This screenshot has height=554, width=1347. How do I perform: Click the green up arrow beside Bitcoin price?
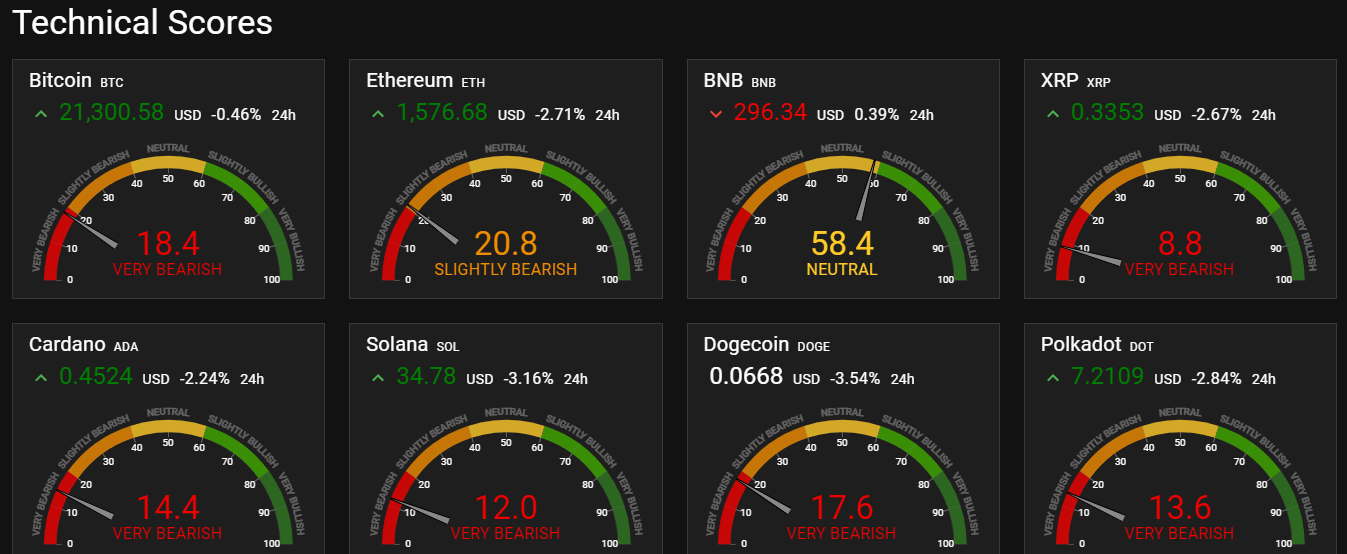(41, 114)
